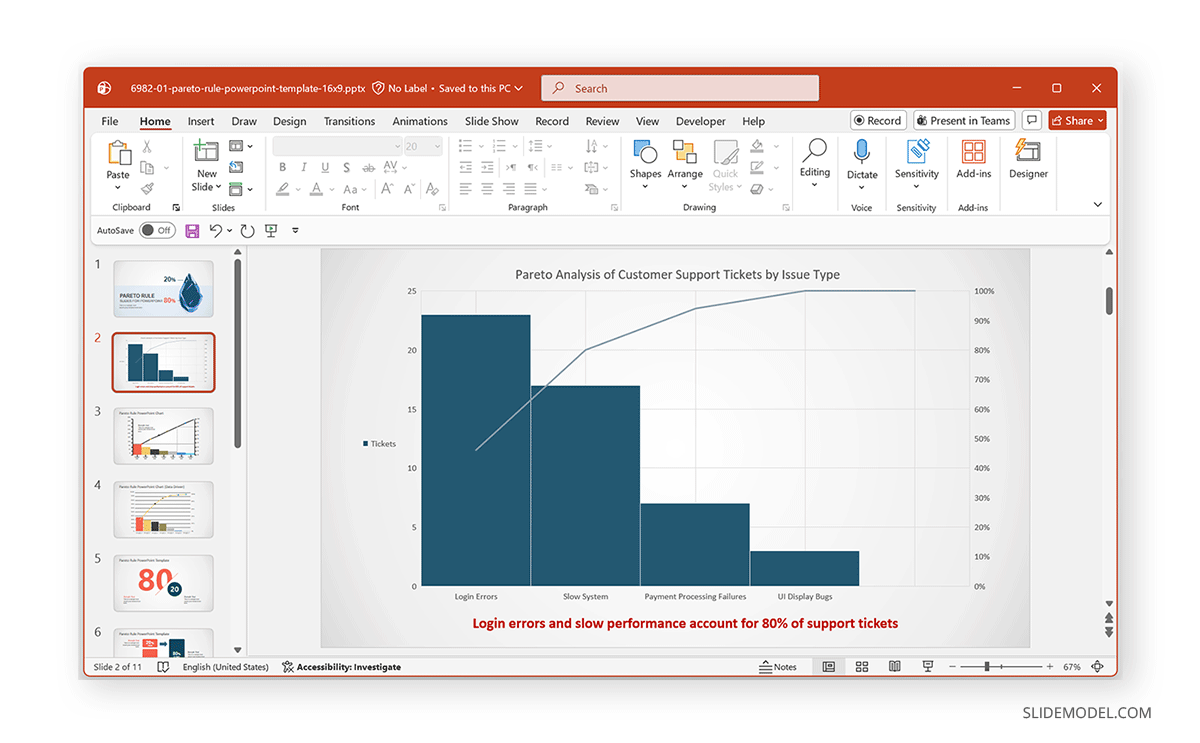
Task: Open the Slide Show menu tab
Action: coord(491,121)
